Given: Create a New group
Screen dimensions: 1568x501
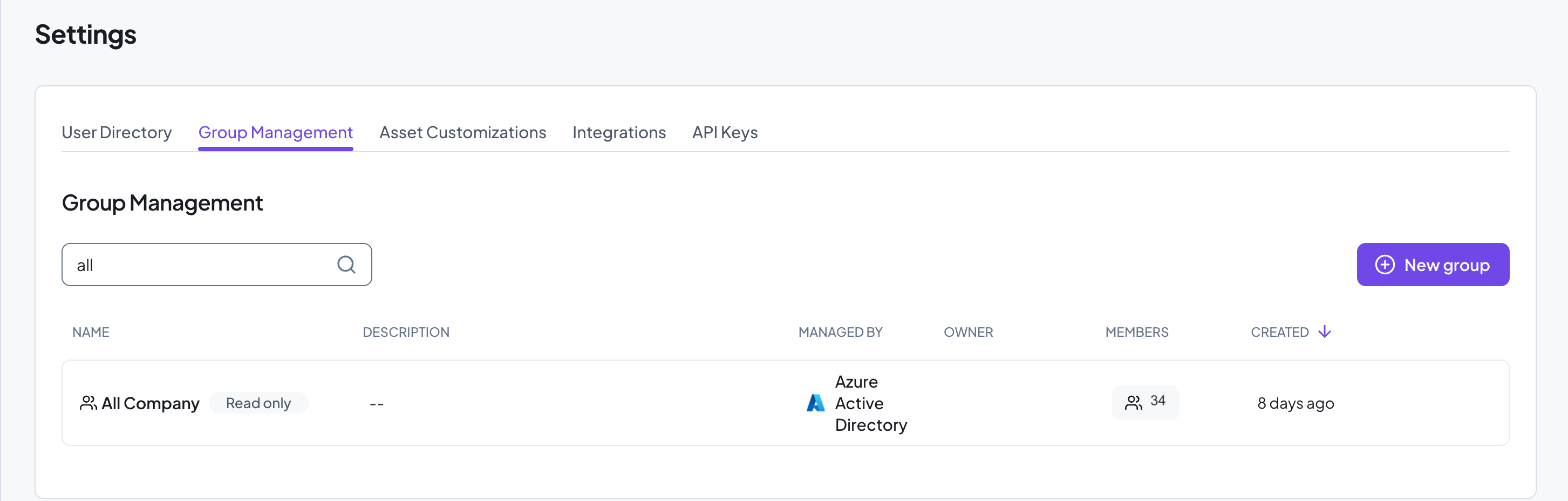Looking at the screenshot, I should click(x=1433, y=264).
